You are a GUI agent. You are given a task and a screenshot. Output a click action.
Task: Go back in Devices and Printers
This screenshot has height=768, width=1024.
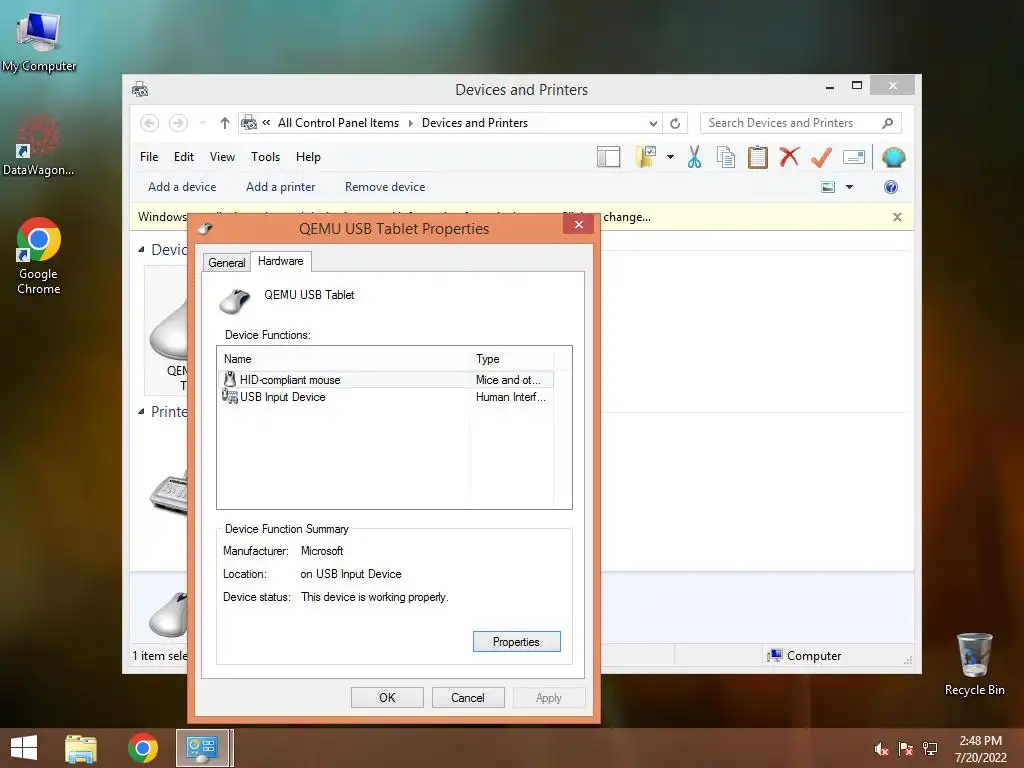tap(150, 123)
